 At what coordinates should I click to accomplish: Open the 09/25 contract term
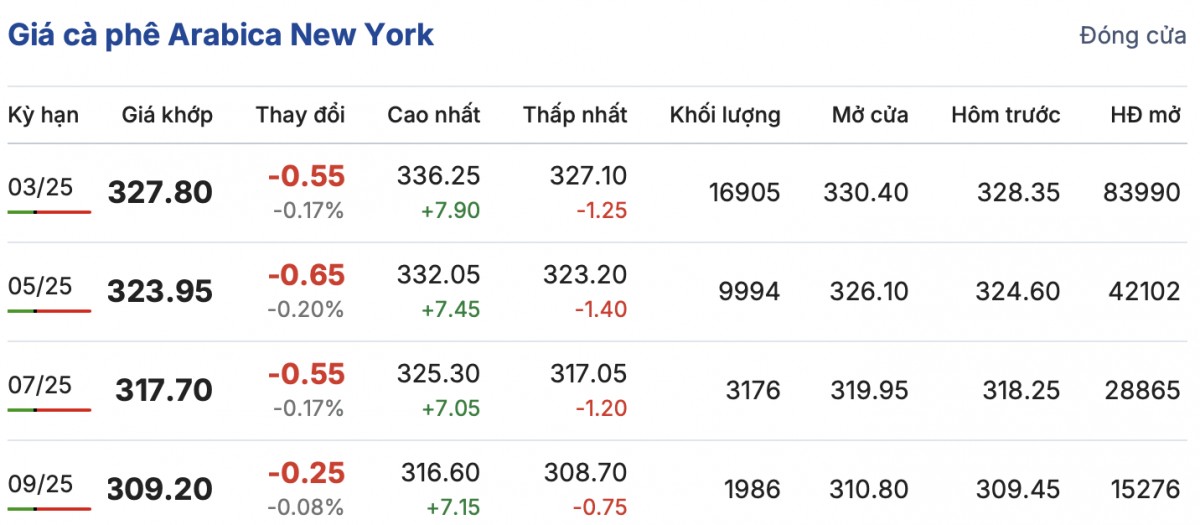coord(41,484)
